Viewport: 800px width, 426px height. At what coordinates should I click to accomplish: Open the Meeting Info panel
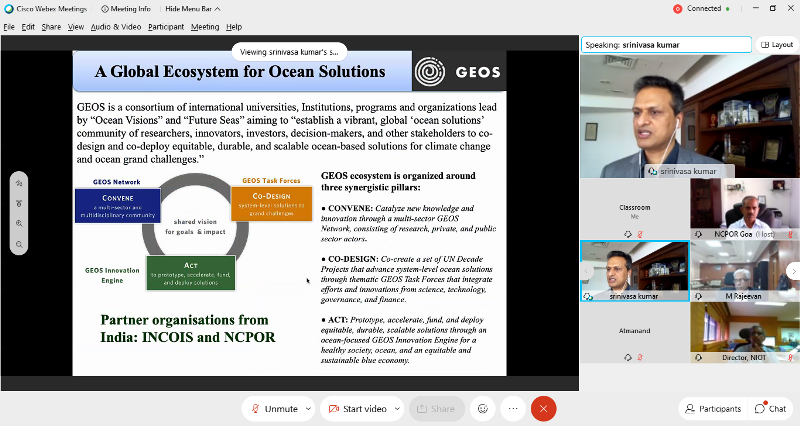pos(126,9)
